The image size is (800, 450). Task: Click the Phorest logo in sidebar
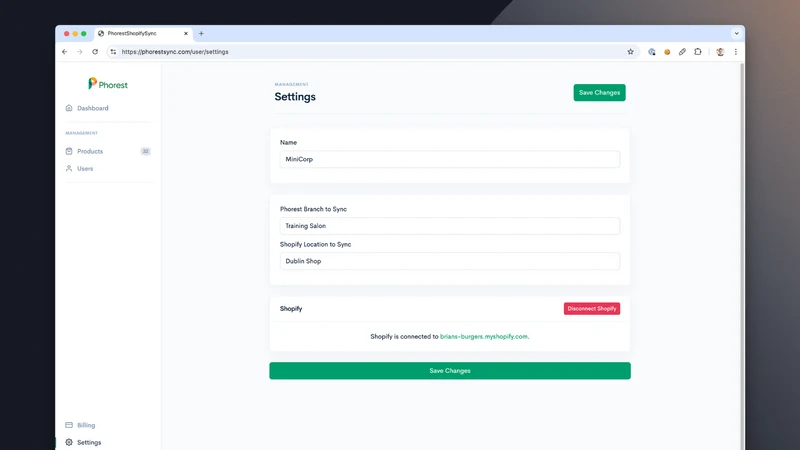pos(108,84)
